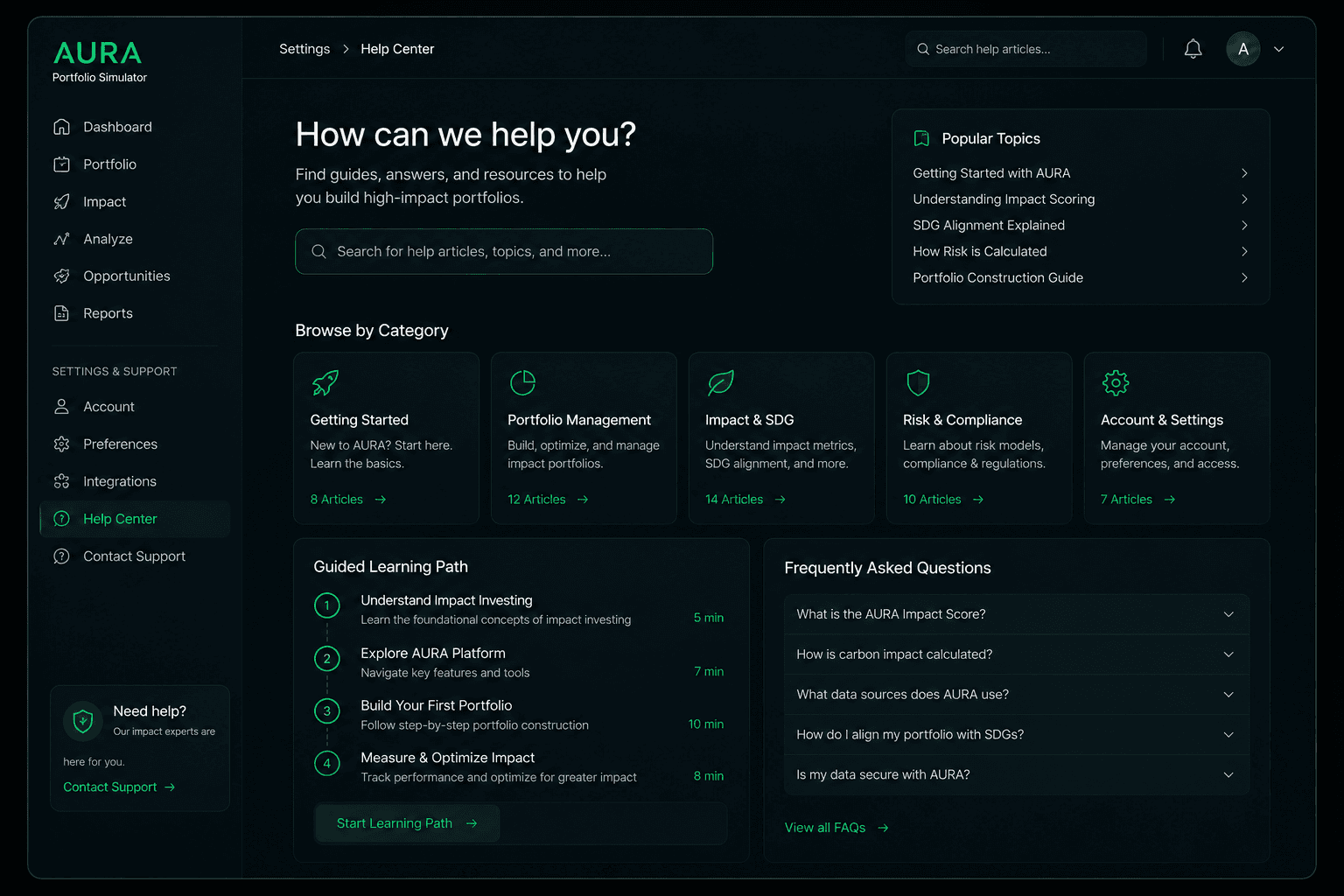Screen dimensions: 1344x896
Task: Expand 'Is my data secure with AURA?' FAQ
Action: (1017, 775)
